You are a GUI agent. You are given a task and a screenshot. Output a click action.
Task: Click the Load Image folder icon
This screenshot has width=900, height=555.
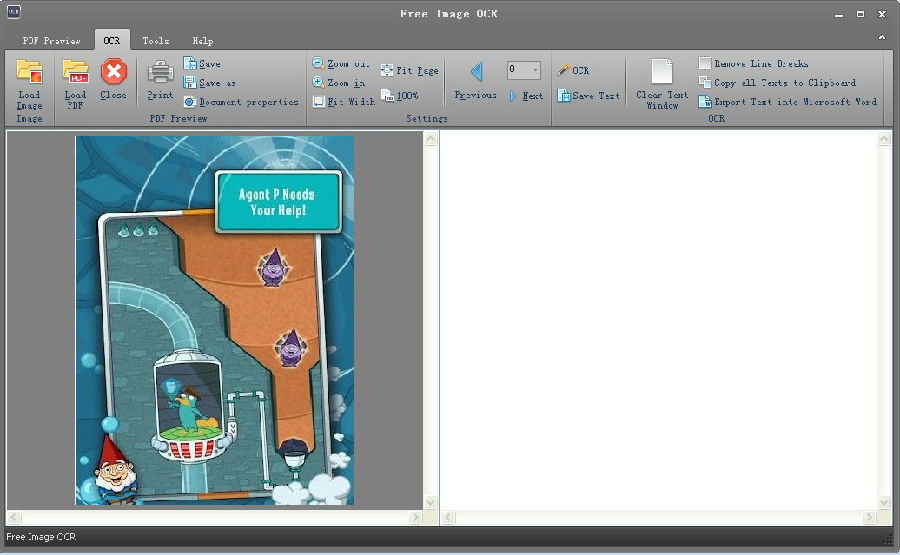coord(30,73)
